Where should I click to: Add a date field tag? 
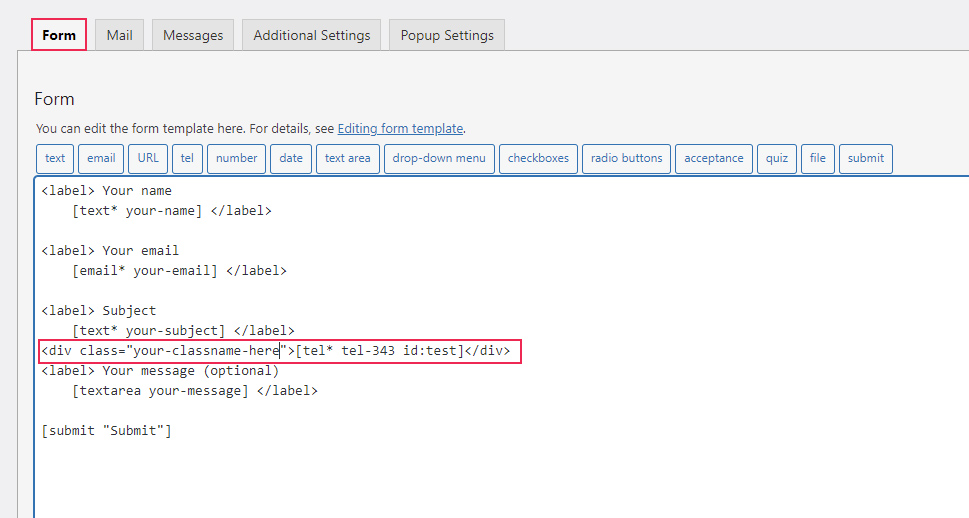coord(291,158)
